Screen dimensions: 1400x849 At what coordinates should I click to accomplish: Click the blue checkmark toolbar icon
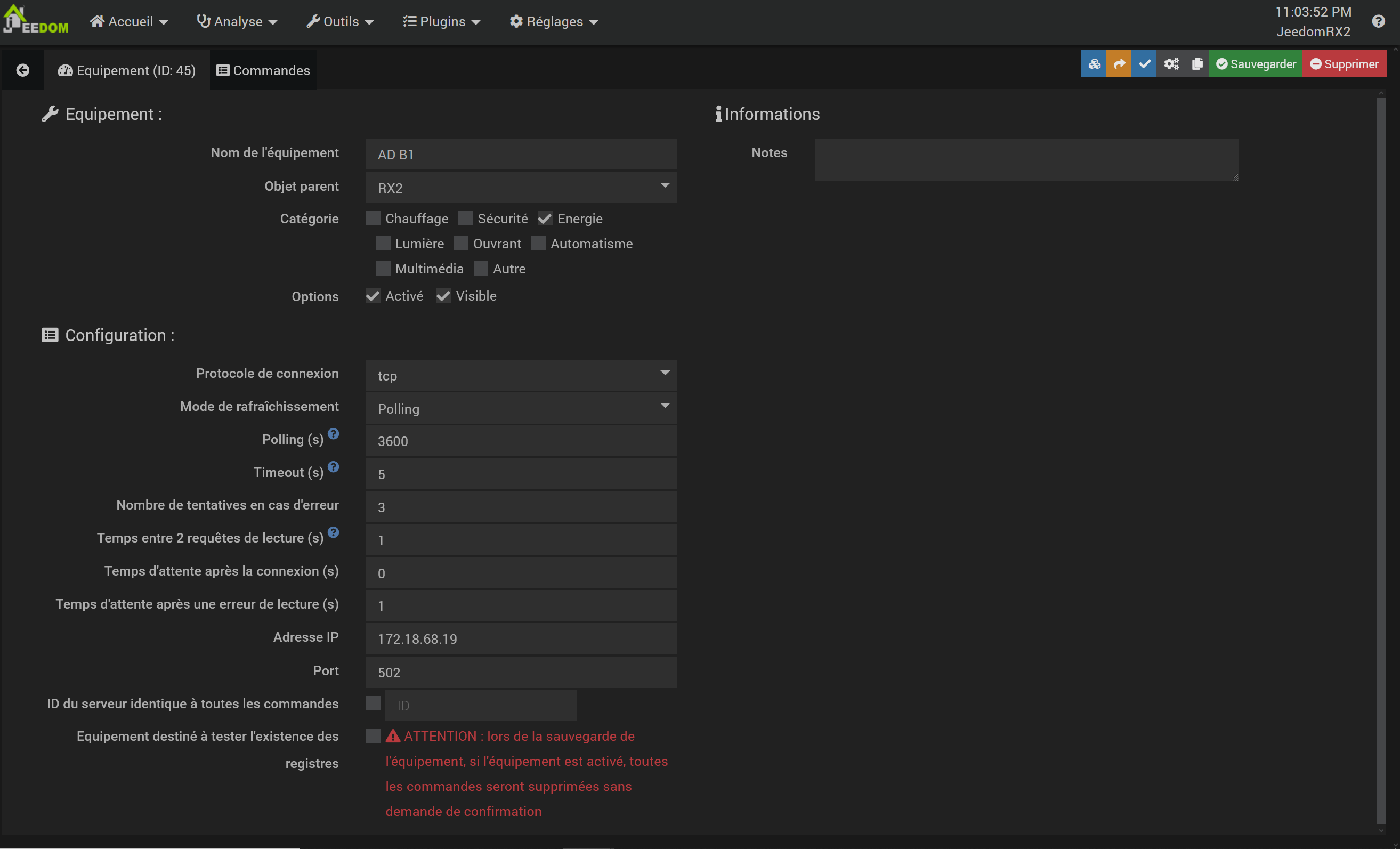coord(1144,64)
